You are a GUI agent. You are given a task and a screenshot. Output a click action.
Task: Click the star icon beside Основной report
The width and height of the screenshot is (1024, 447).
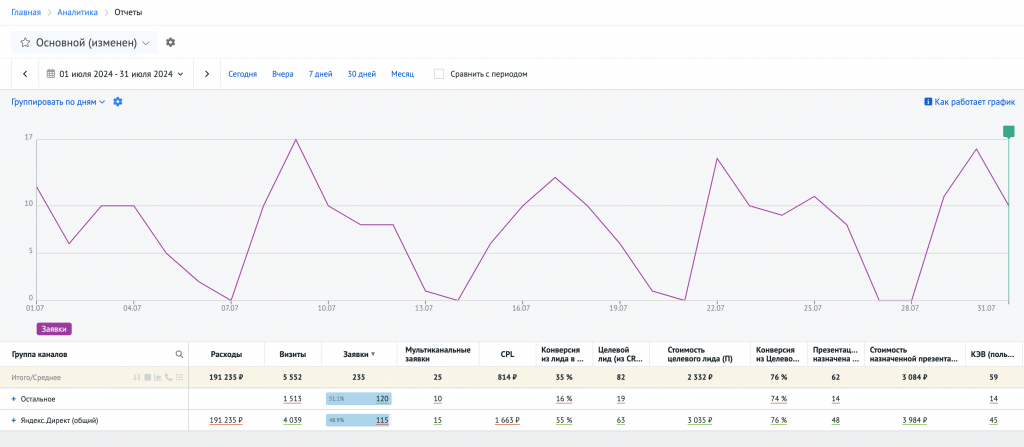(25, 43)
